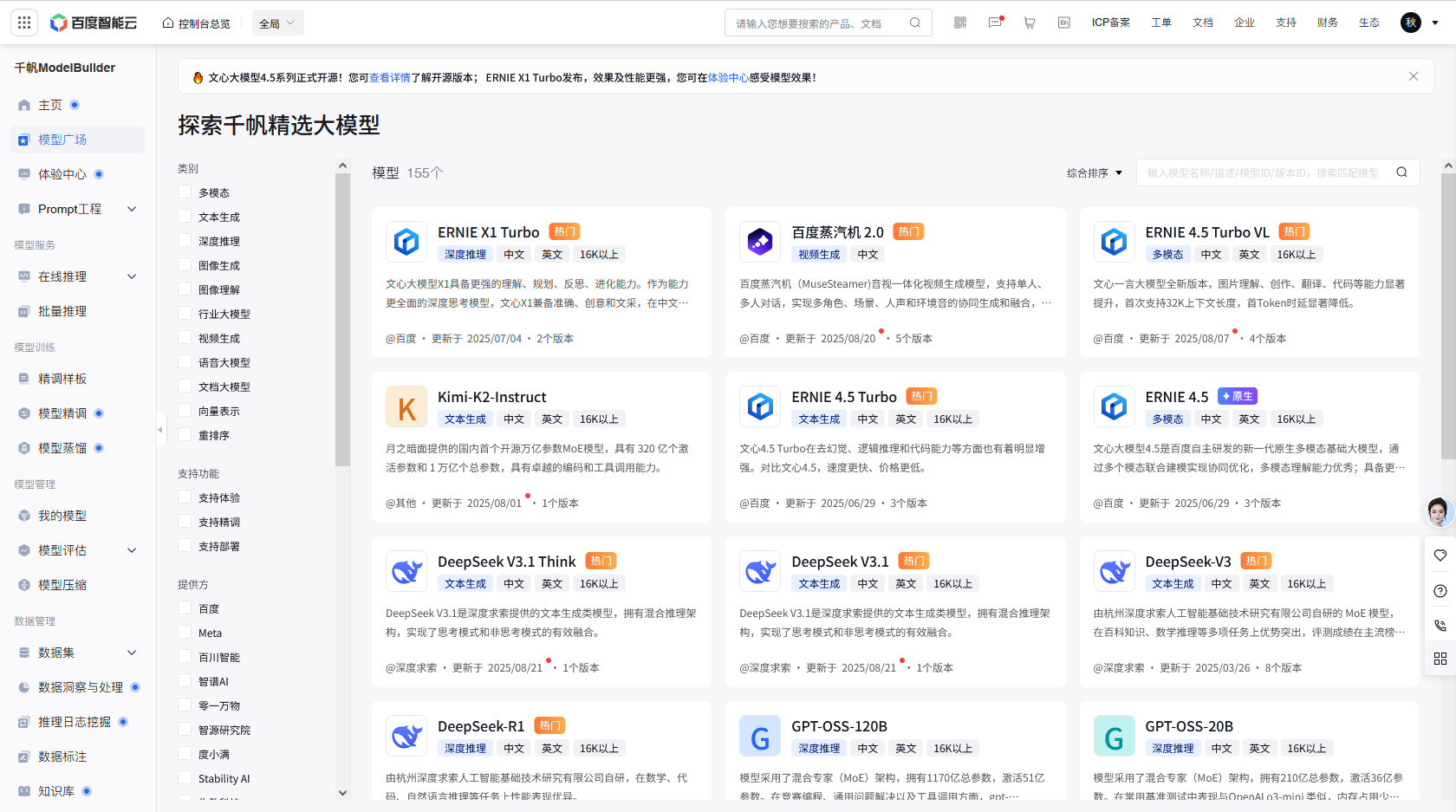Viewport: 1456px width, 812px height.
Task: Click the model search magnifier icon
Action: [x=1401, y=172]
